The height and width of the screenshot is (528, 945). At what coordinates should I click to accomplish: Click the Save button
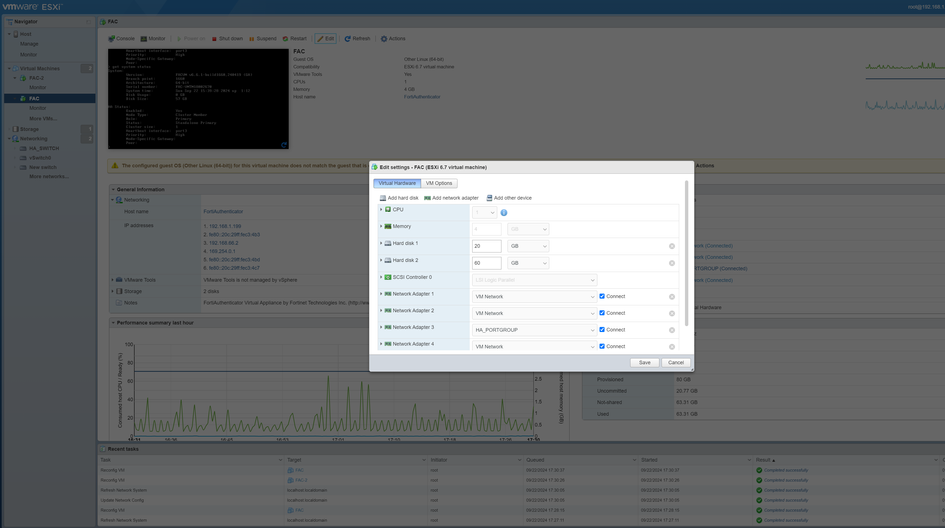pyautogui.click(x=644, y=362)
